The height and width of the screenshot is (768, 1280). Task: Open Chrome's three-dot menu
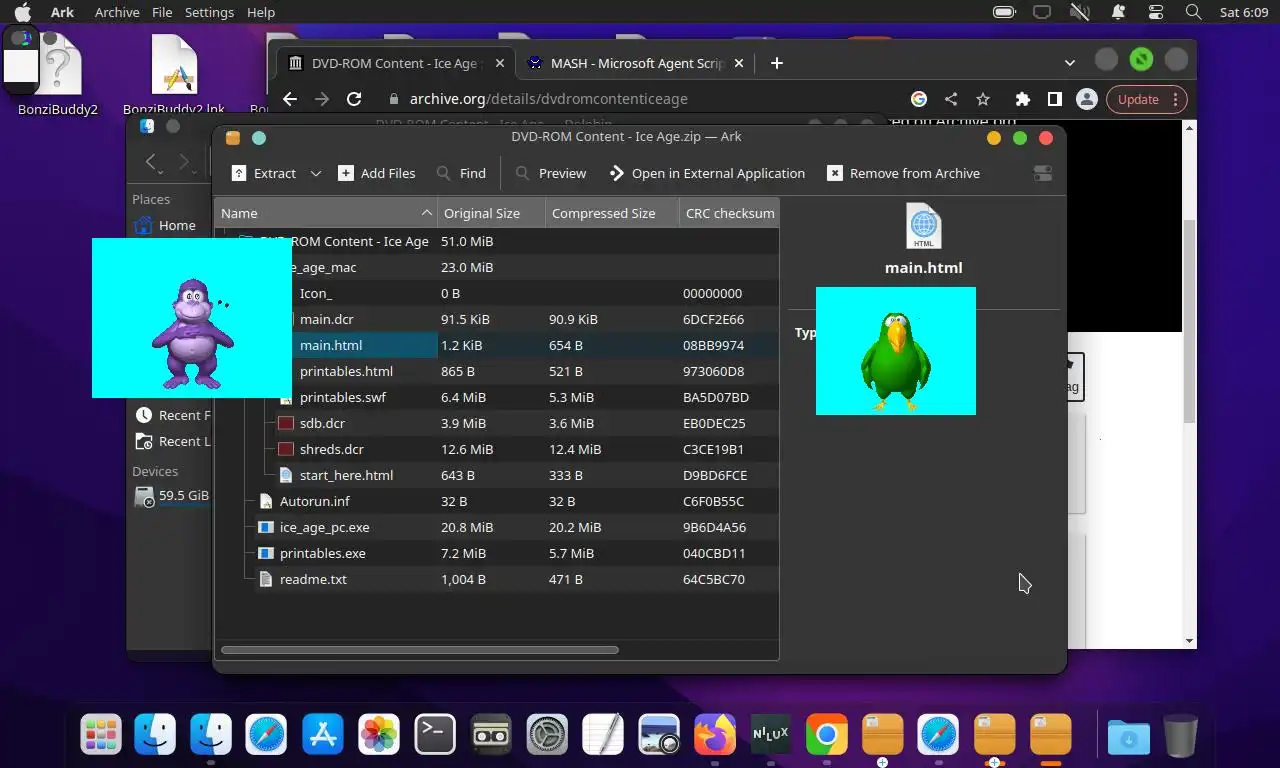pyautogui.click(x=1176, y=99)
